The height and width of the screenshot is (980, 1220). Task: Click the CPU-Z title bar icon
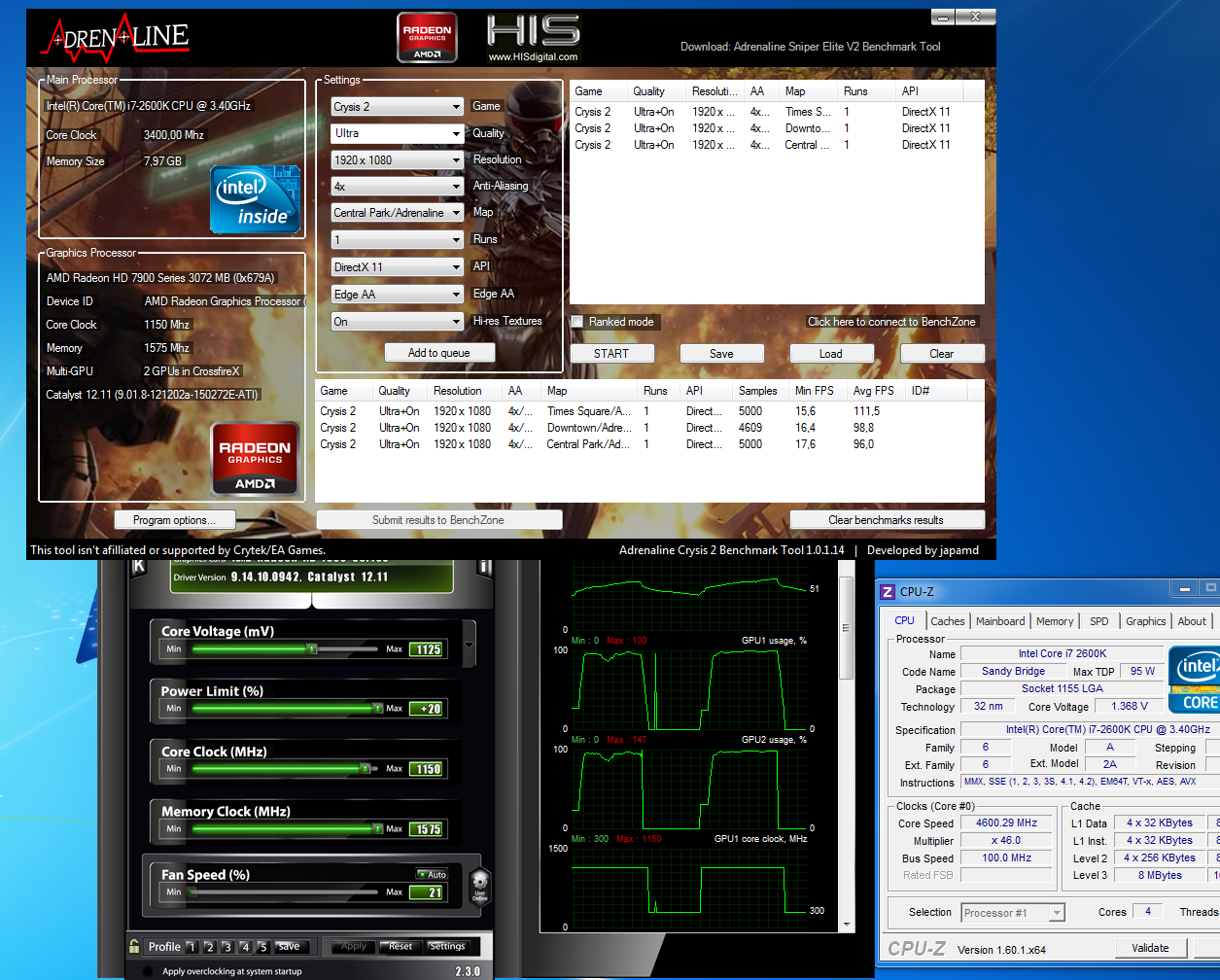(x=887, y=591)
